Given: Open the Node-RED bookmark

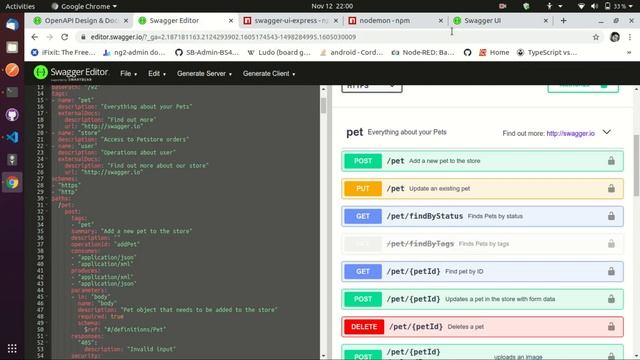Looking at the screenshot, I should 423,52.
